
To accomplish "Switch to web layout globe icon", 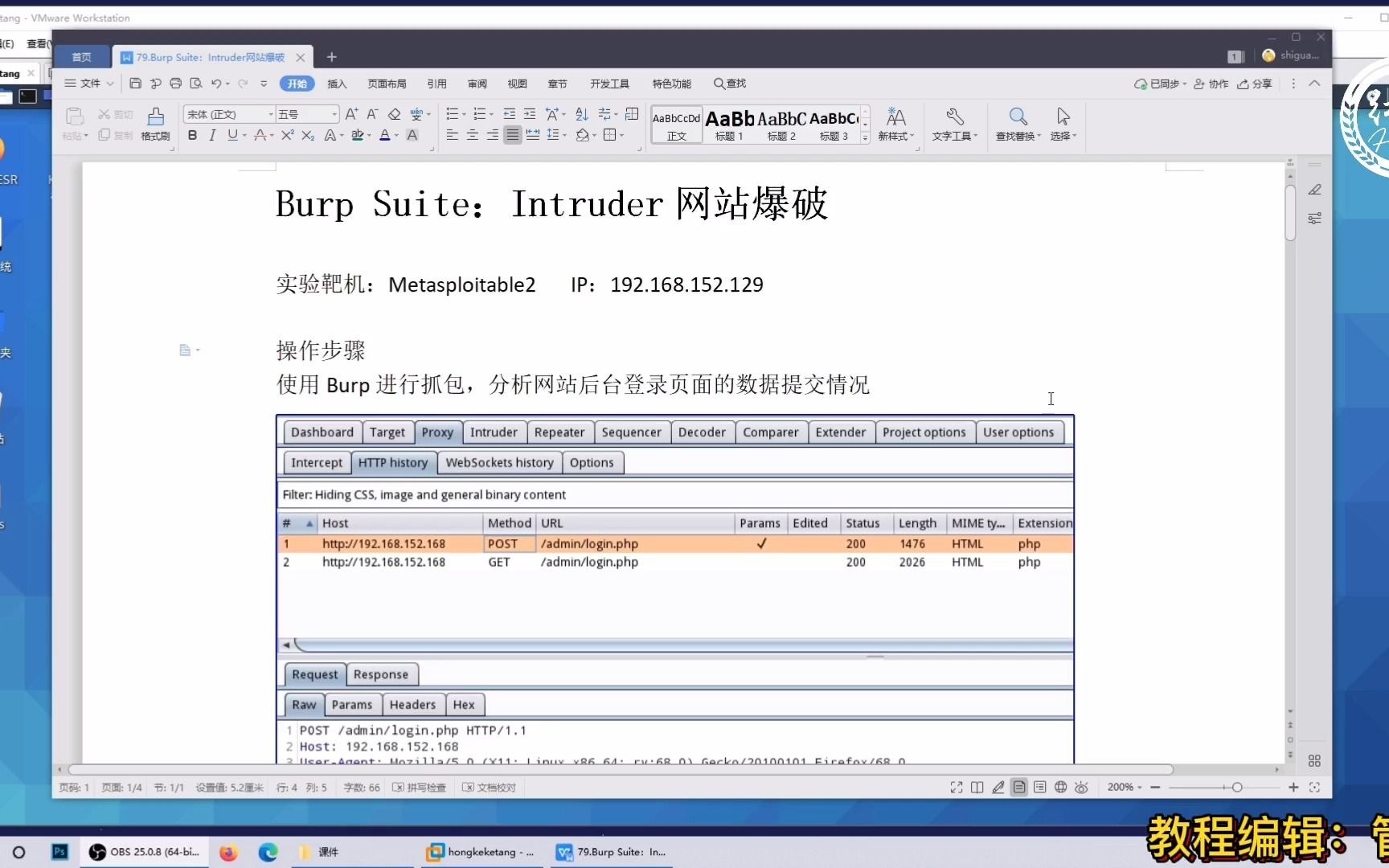I will tap(1061, 788).
